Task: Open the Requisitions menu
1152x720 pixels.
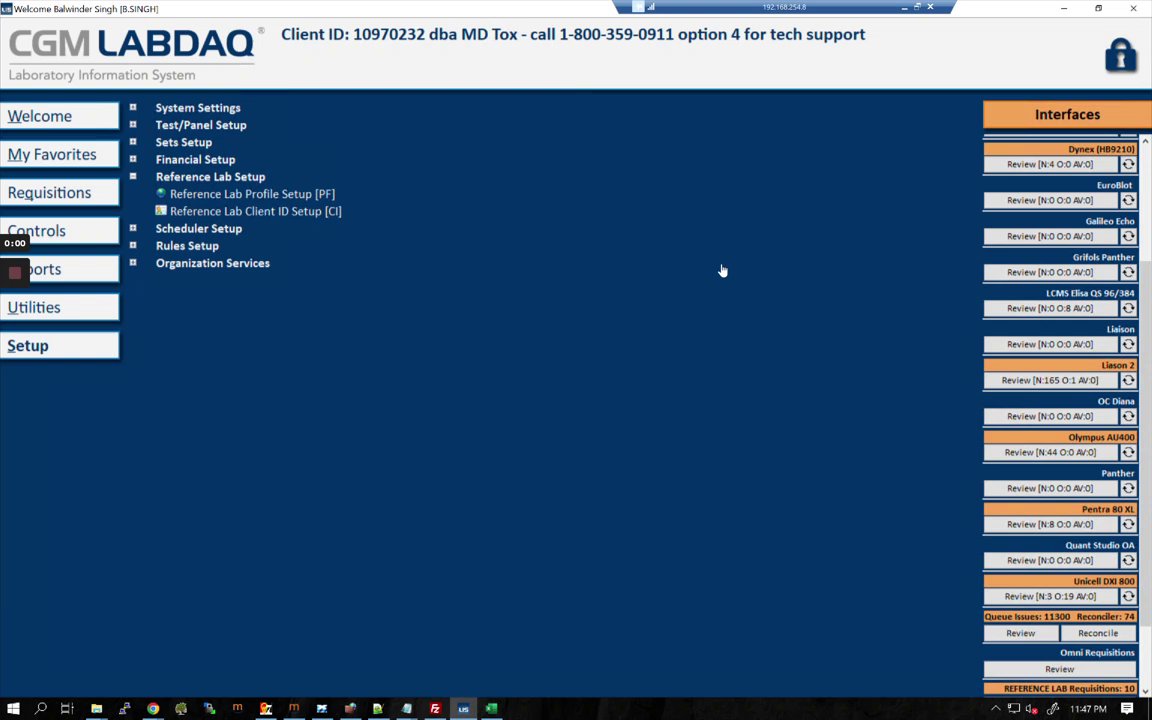Action: (59, 192)
